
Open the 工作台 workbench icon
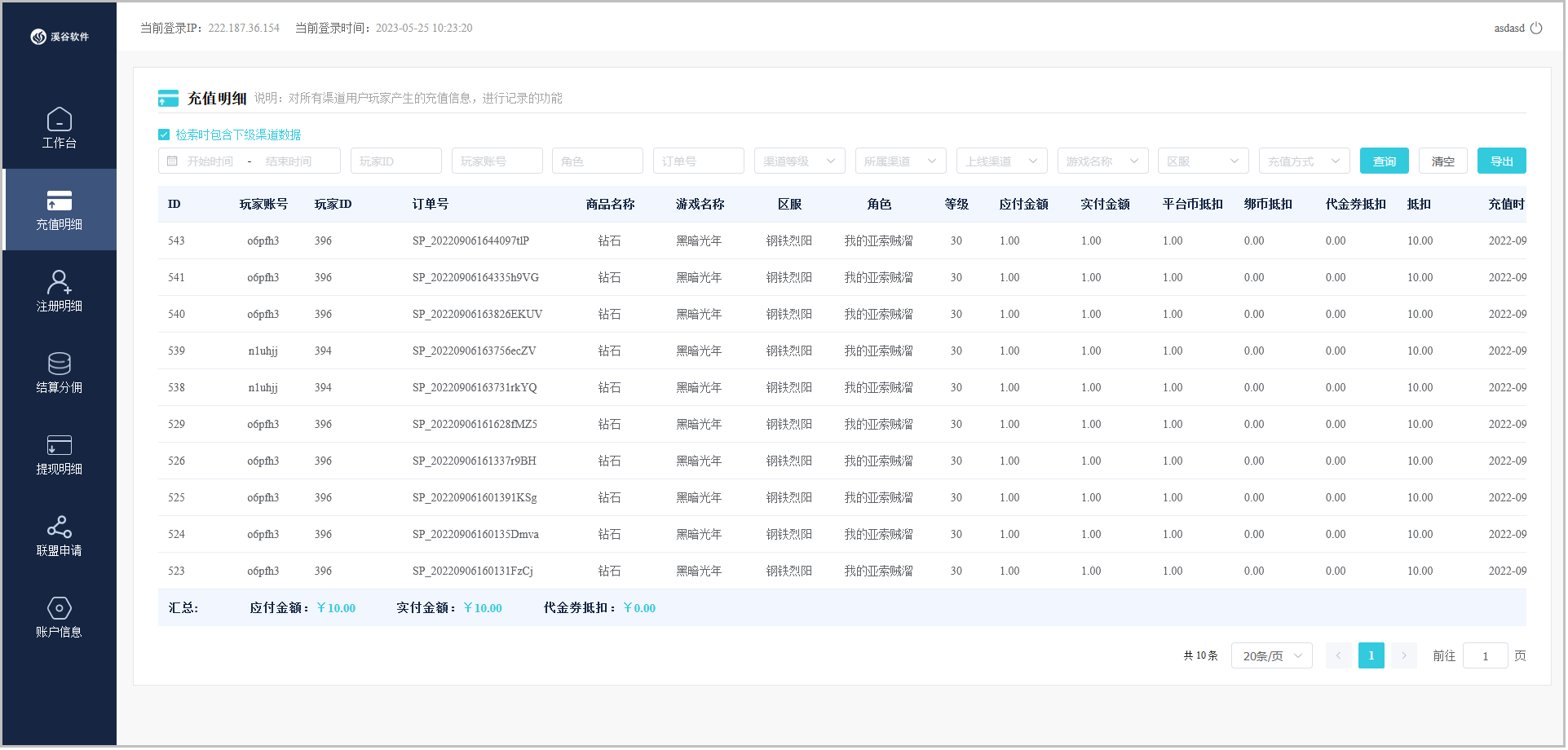pos(59,119)
